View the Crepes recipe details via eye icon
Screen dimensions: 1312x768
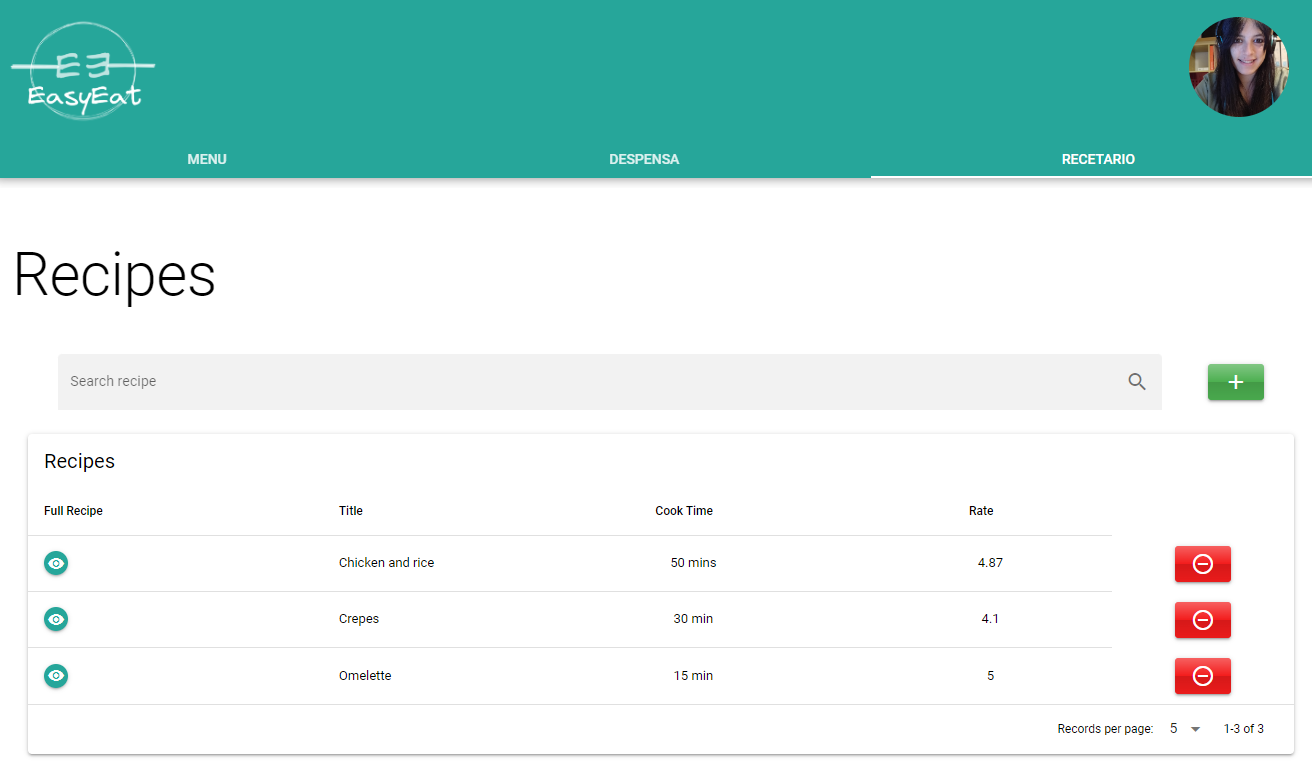56,619
